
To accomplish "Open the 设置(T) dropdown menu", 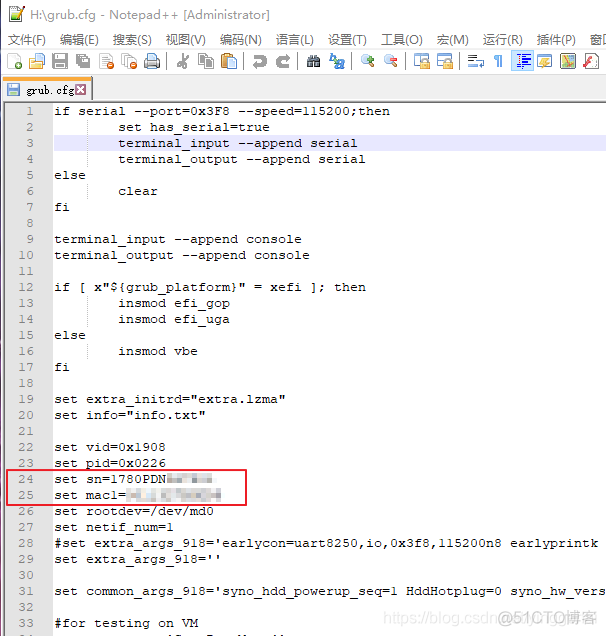I will (x=347, y=40).
